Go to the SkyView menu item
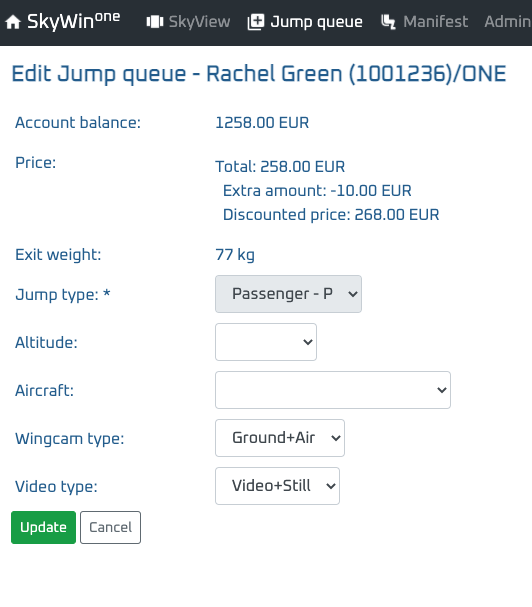 click(188, 22)
